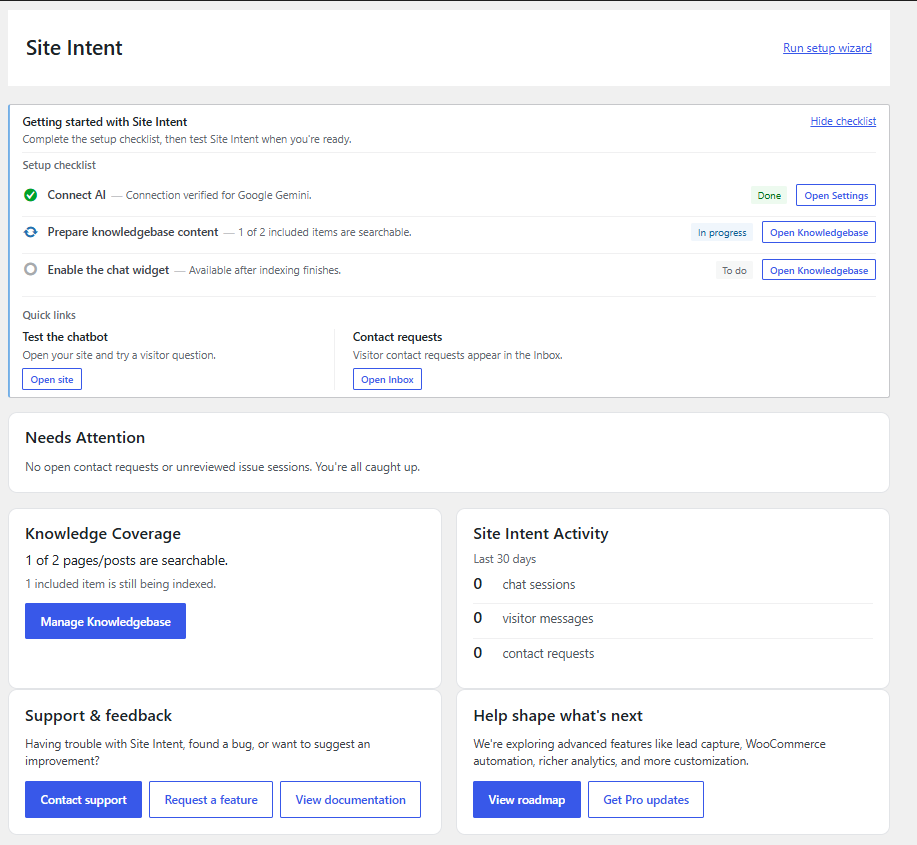Click the Test the chatbot heading
917x845 pixels.
65,337
